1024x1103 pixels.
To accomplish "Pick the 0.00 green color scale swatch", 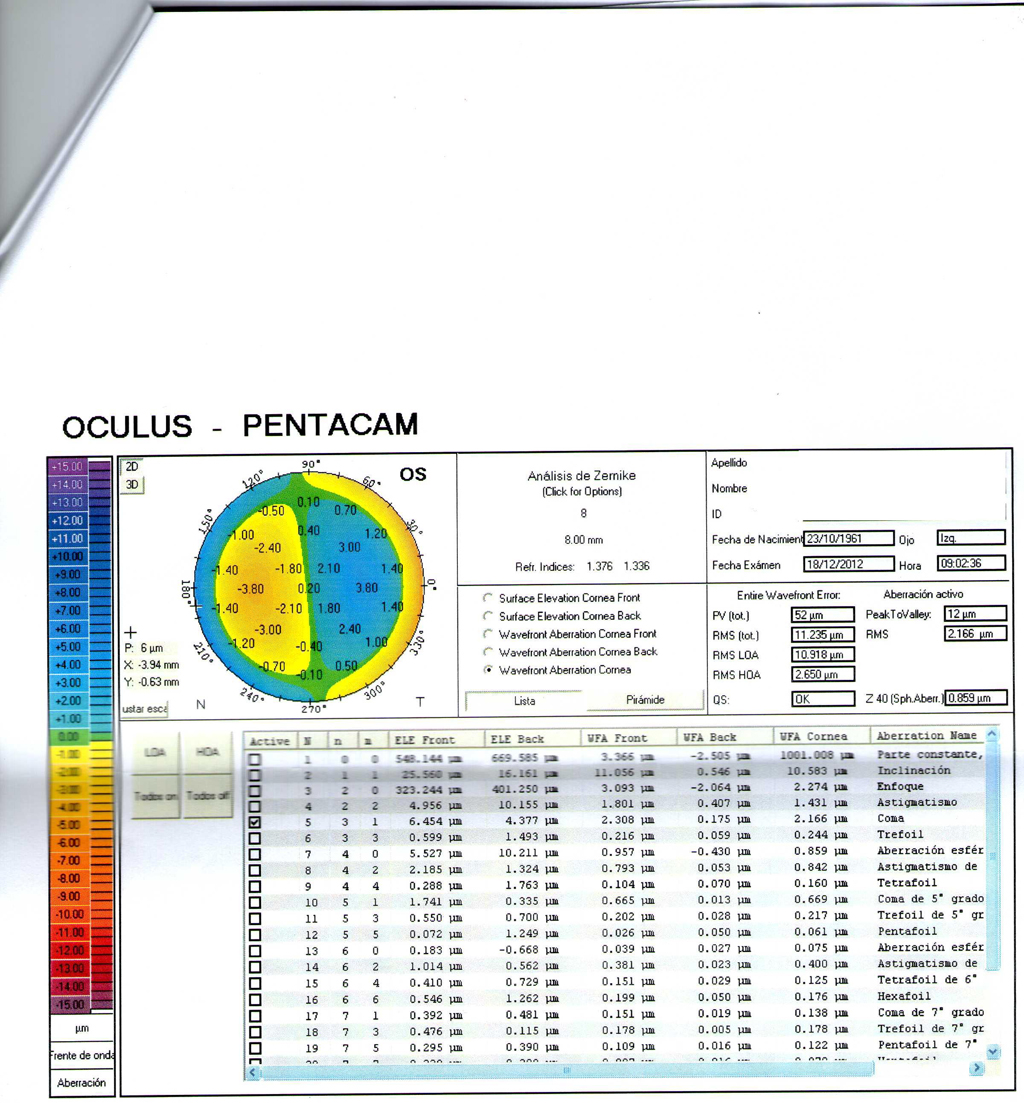I will (68, 737).
